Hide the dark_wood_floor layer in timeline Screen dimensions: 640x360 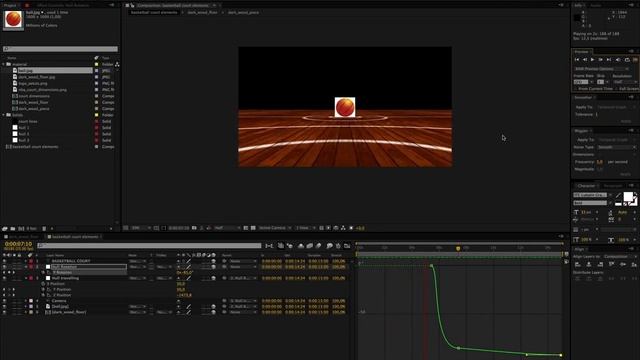click(4, 312)
